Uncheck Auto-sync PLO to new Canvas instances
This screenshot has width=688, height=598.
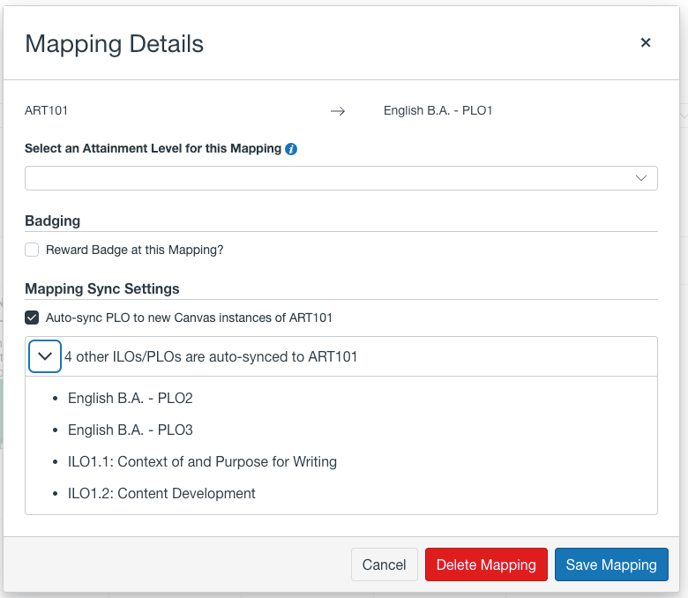pos(32,318)
